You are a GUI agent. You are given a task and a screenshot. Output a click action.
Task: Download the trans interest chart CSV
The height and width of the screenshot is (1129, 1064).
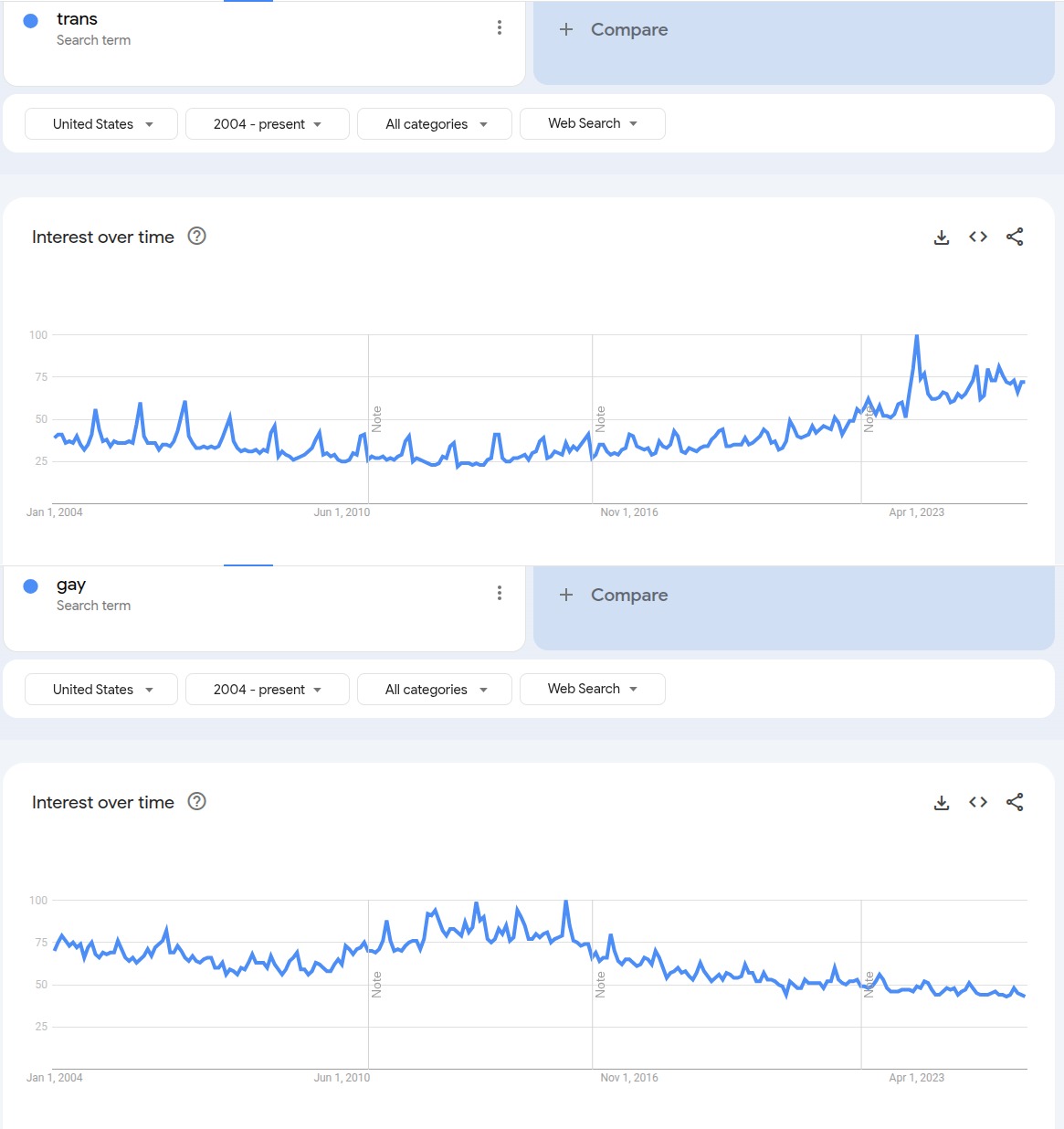tap(942, 237)
